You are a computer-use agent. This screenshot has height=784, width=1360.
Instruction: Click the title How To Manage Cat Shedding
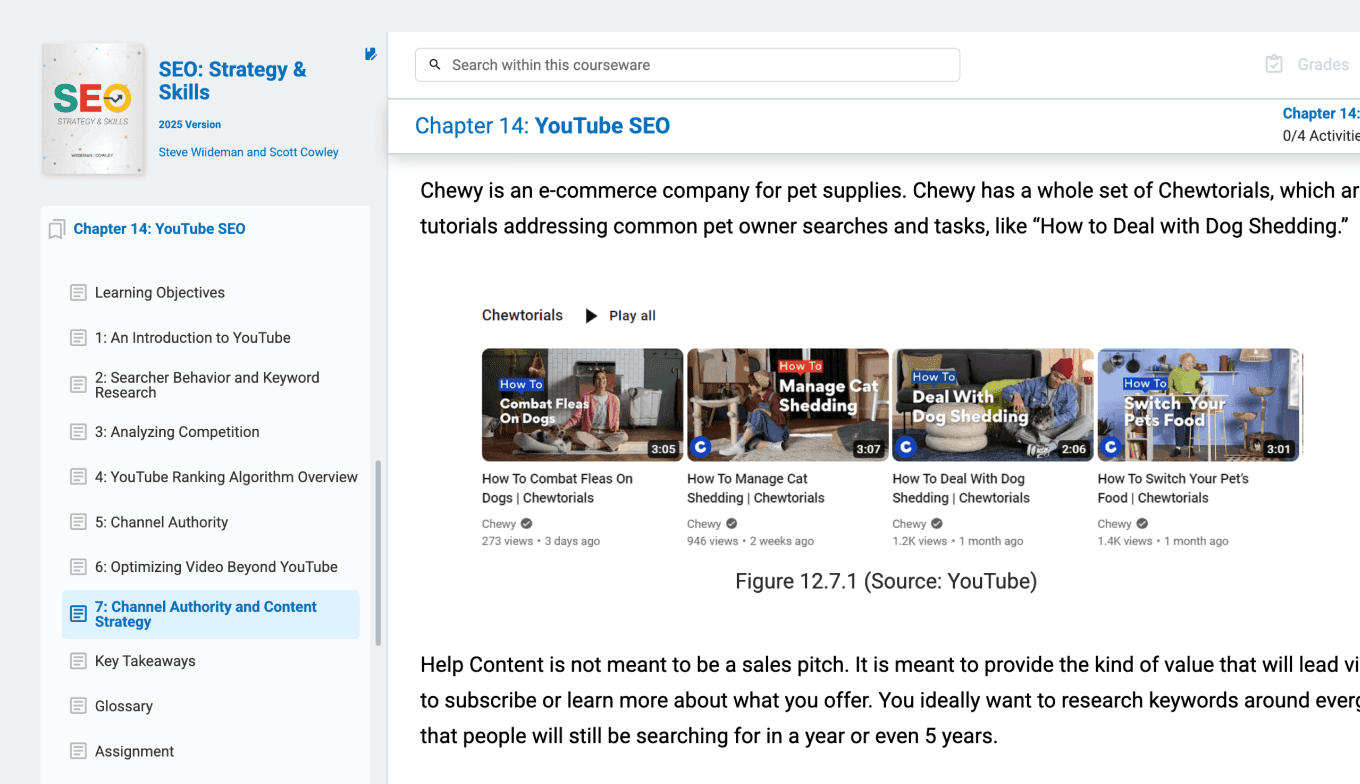(x=755, y=488)
